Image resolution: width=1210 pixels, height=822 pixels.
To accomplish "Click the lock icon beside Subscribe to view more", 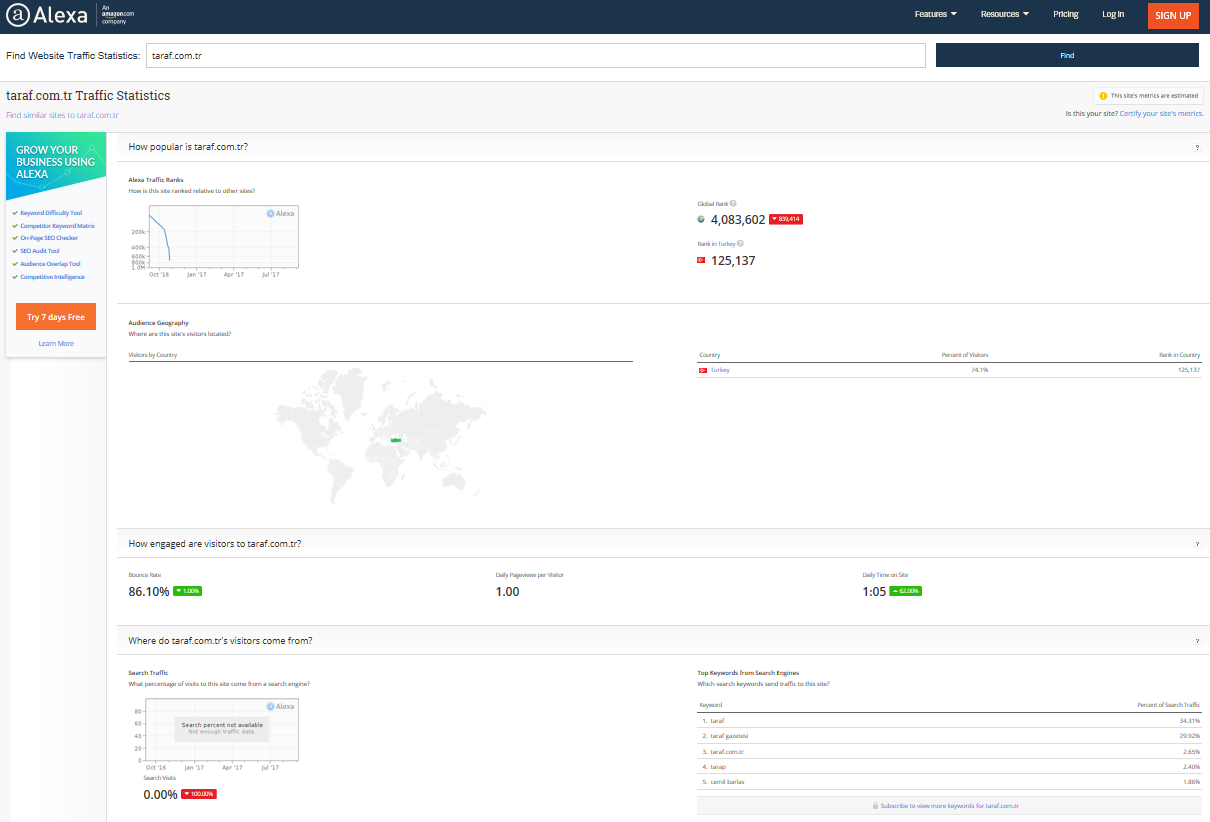I will 876,805.
